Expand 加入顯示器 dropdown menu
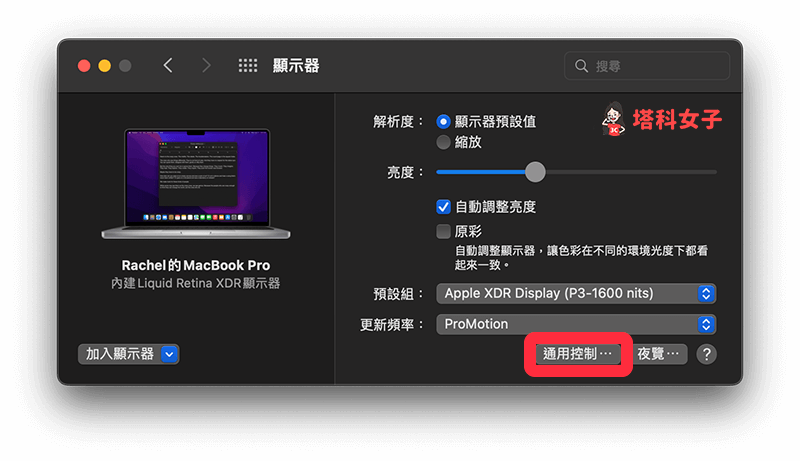The width and height of the screenshot is (800, 461). pyautogui.click(x=128, y=354)
